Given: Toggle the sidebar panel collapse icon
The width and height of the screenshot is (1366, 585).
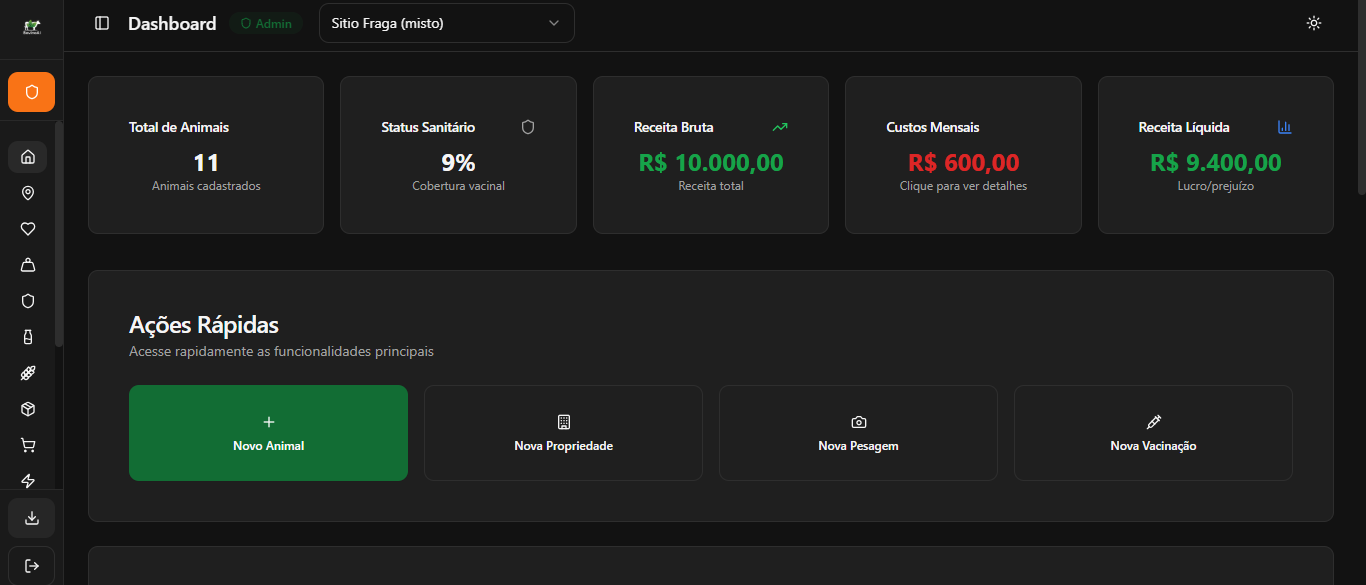Looking at the screenshot, I should 102,23.
